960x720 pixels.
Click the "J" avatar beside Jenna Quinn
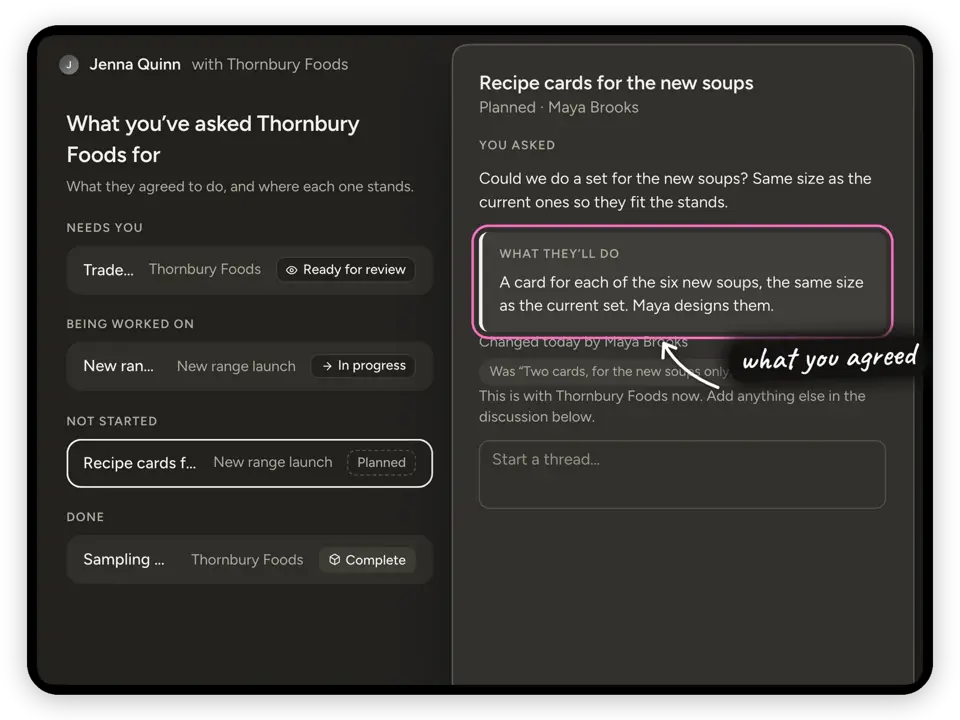point(69,64)
